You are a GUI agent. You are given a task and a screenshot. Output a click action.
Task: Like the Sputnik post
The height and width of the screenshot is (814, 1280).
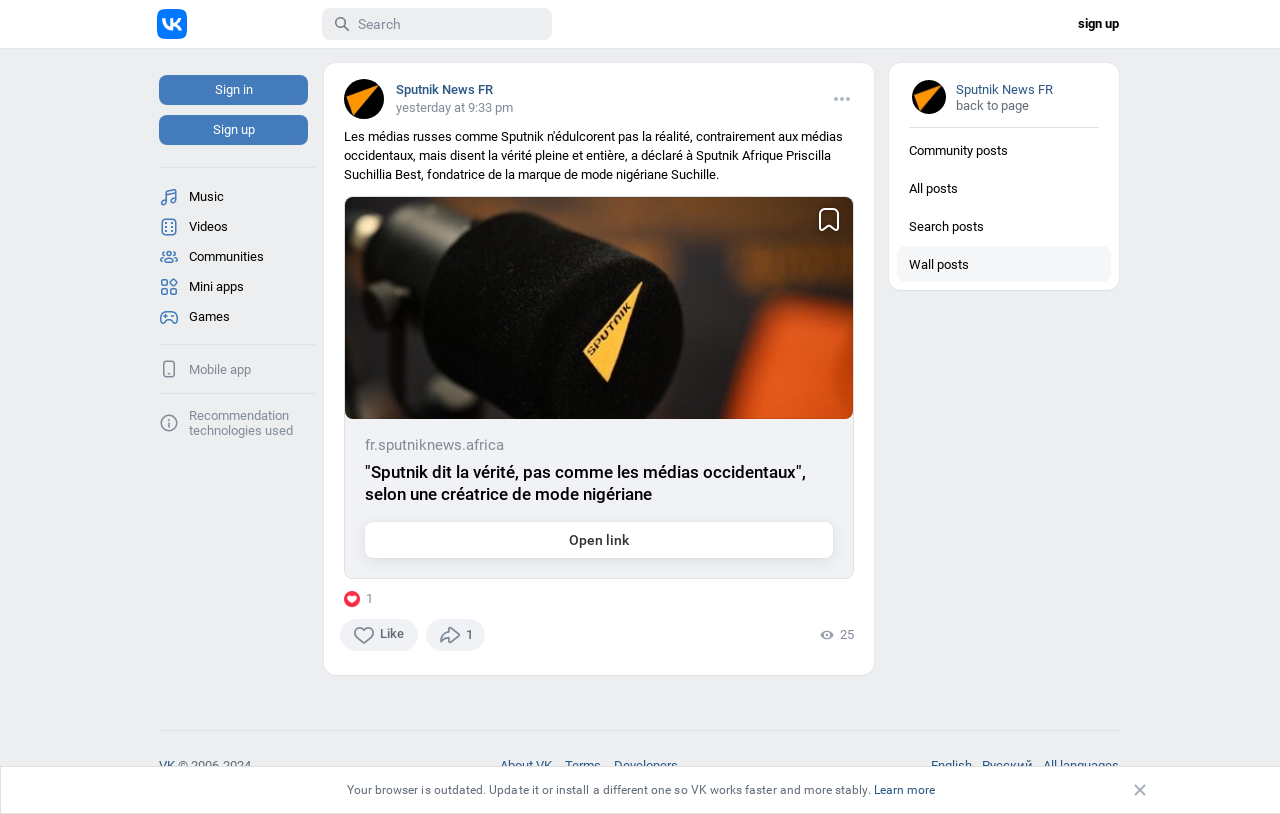(379, 635)
